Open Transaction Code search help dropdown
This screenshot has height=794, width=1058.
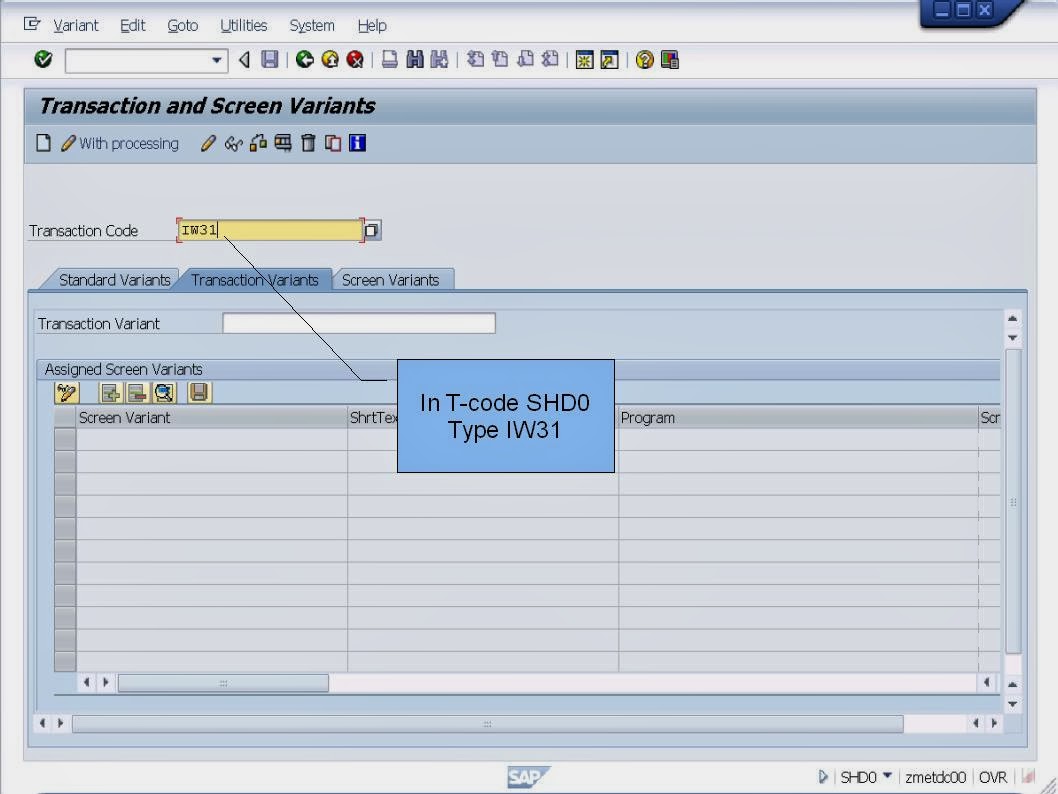coord(371,229)
